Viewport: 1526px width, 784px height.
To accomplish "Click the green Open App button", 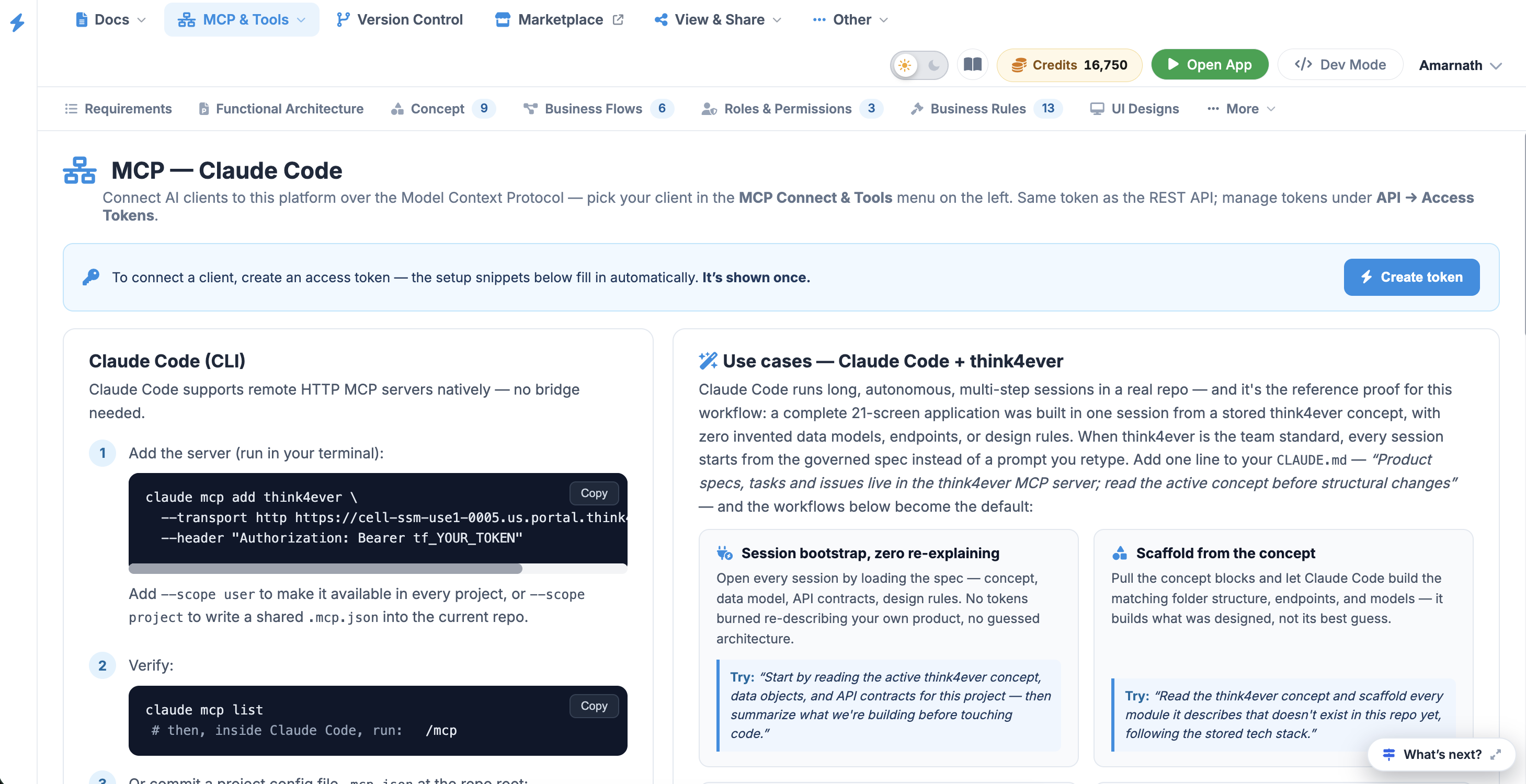I will pos(1210,64).
